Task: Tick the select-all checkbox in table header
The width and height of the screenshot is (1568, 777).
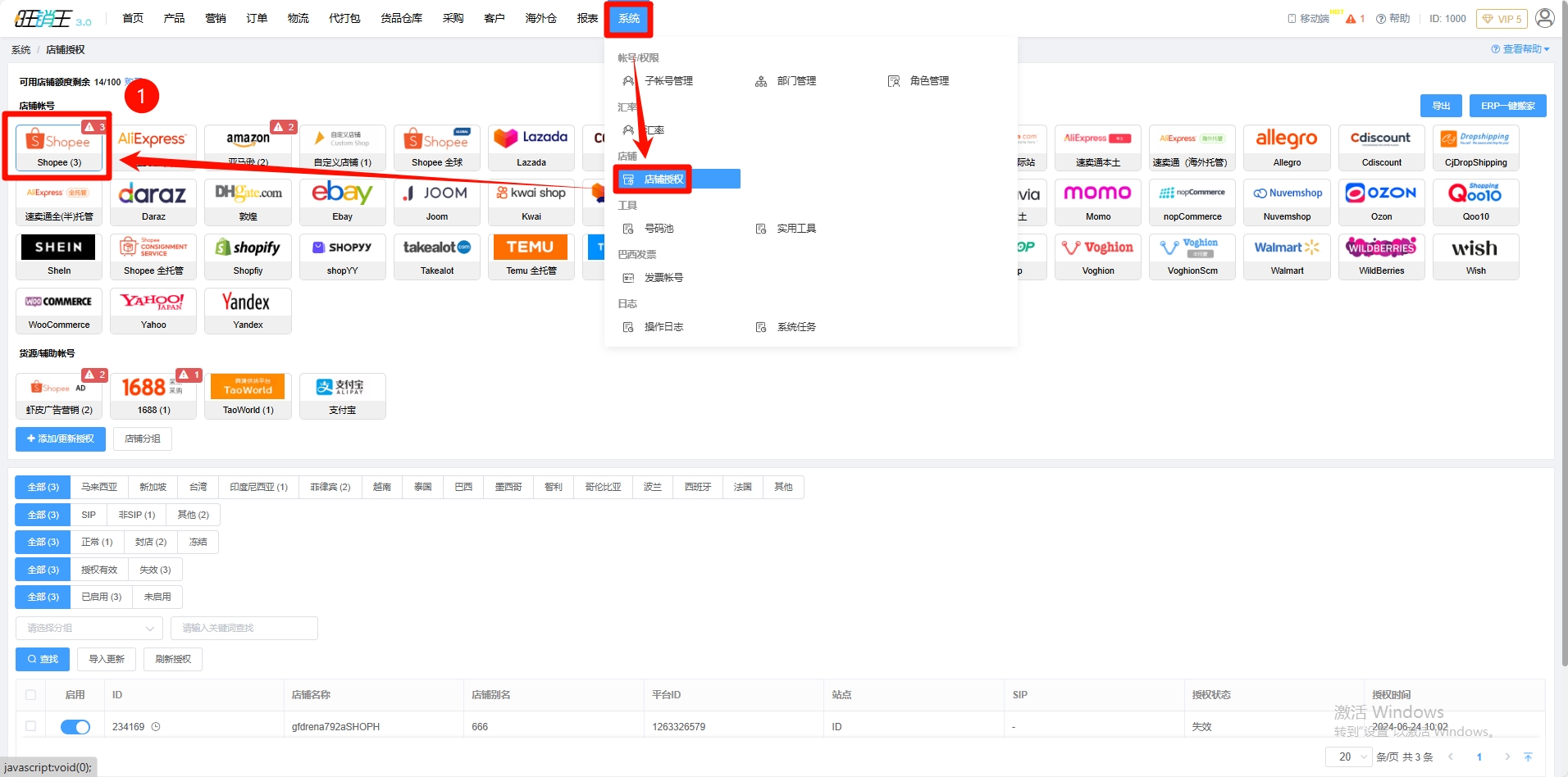Action: (x=31, y=695)
